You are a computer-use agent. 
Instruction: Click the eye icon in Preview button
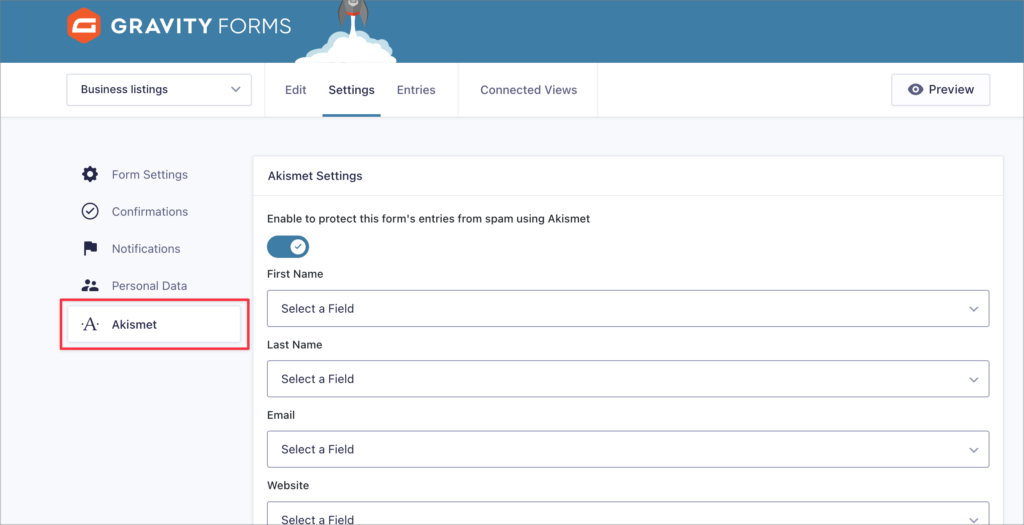click(916, 89)
